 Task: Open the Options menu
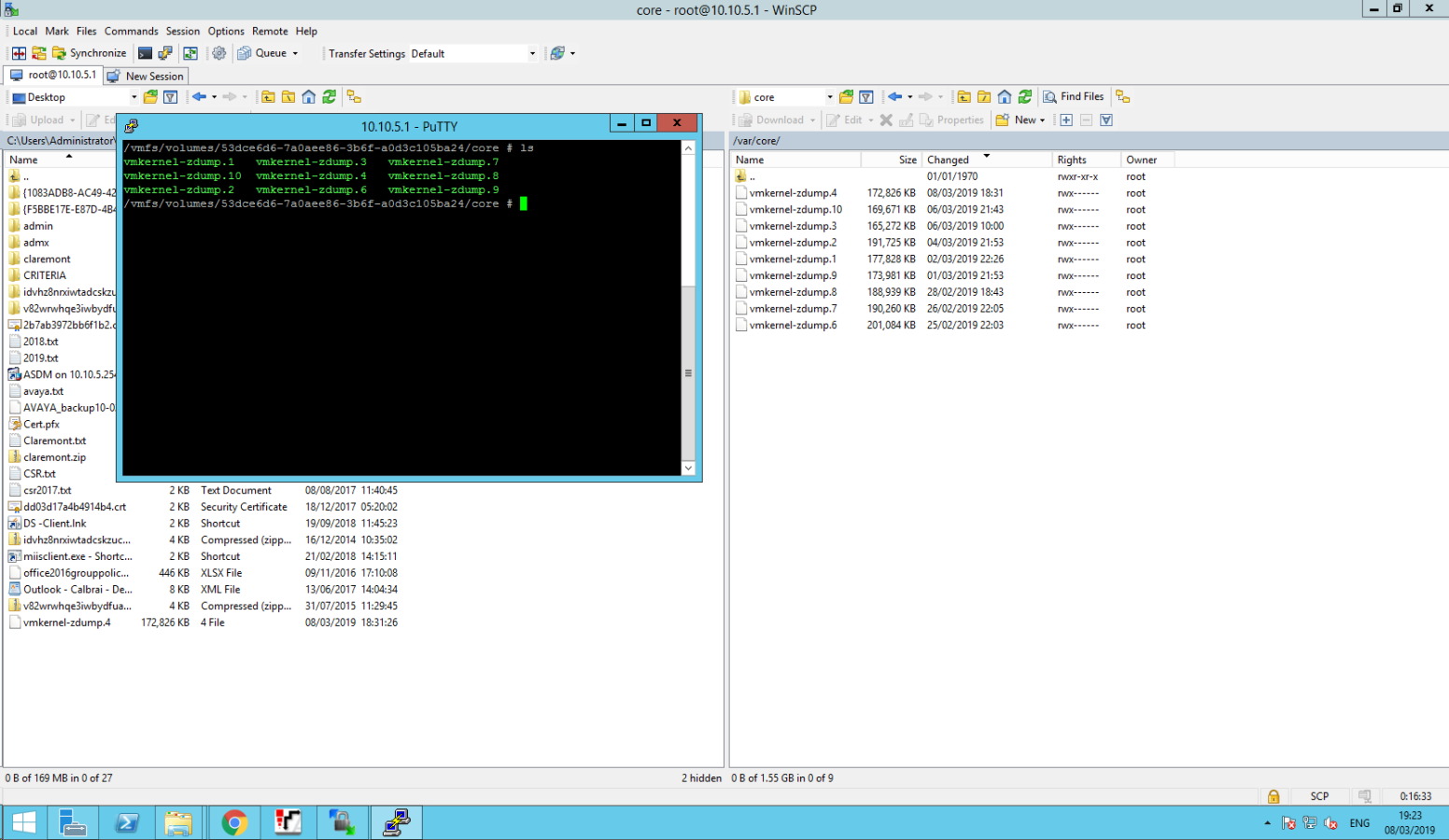(x=226, y=31)
